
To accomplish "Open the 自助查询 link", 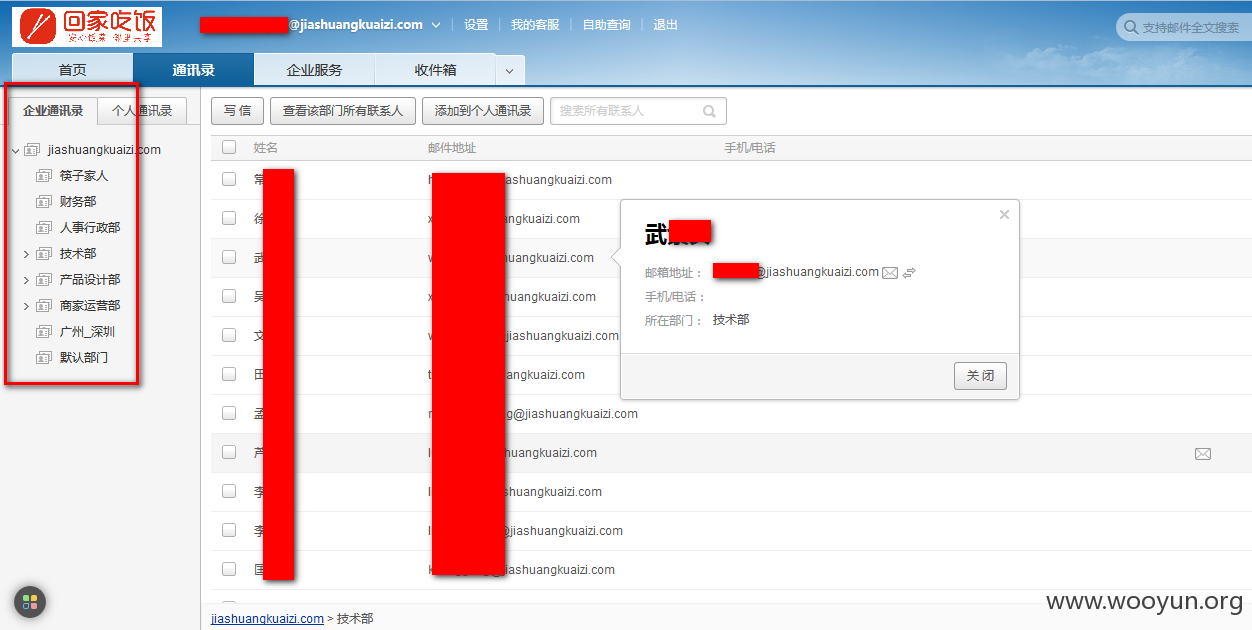I will coord(607,25).
